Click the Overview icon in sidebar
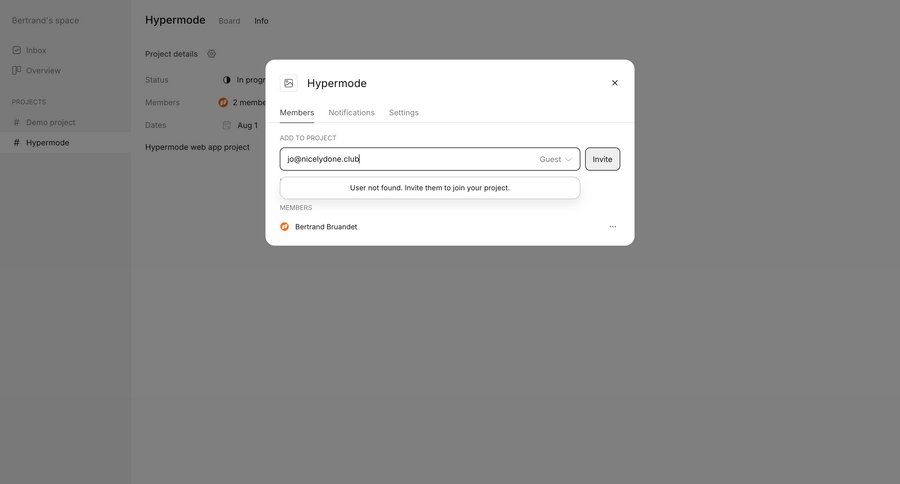 tap(17, 71)
